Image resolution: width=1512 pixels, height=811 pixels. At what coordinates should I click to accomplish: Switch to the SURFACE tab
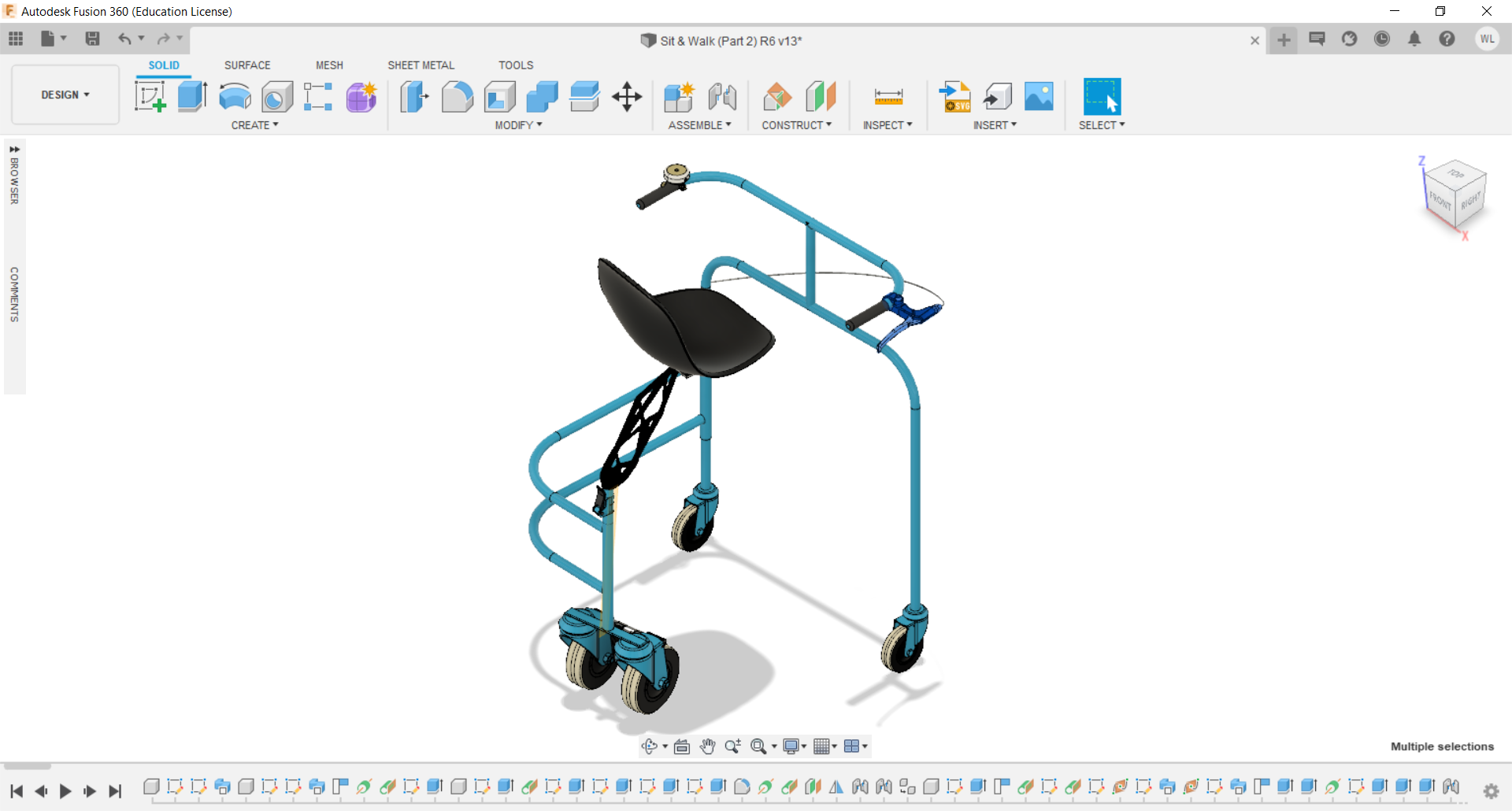(247, 65)
